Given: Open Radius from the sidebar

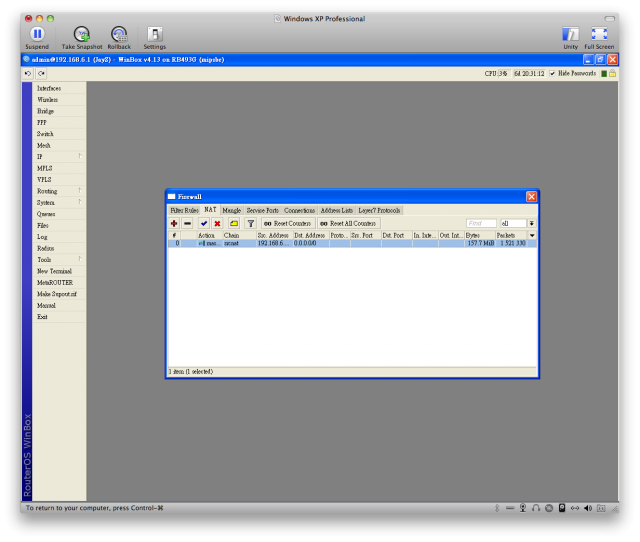Looking at the screenshot, I should (59, 248).
